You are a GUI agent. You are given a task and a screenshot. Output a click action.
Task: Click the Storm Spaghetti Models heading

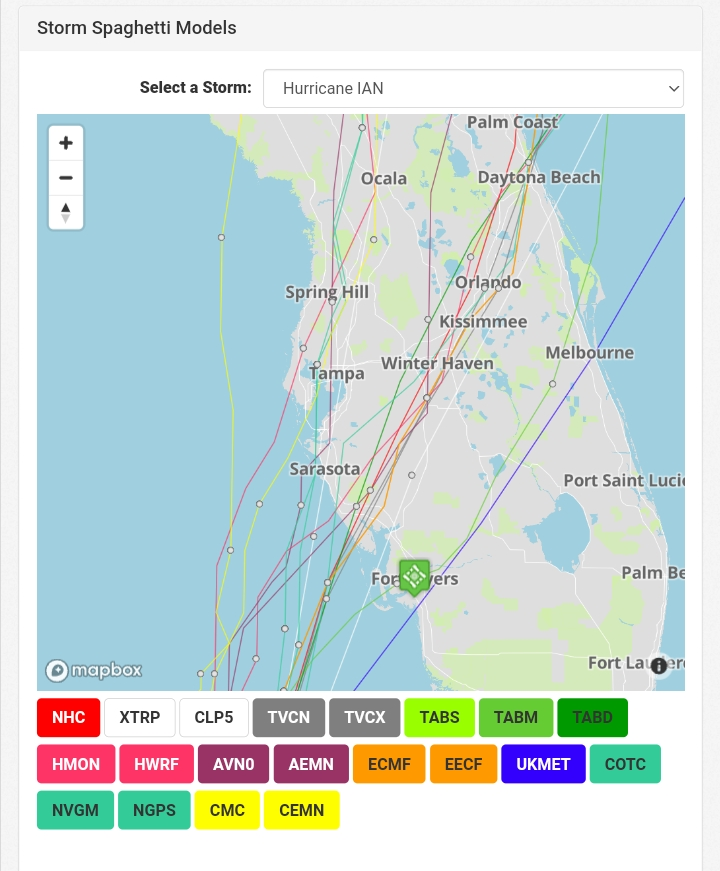pos(137,28)
